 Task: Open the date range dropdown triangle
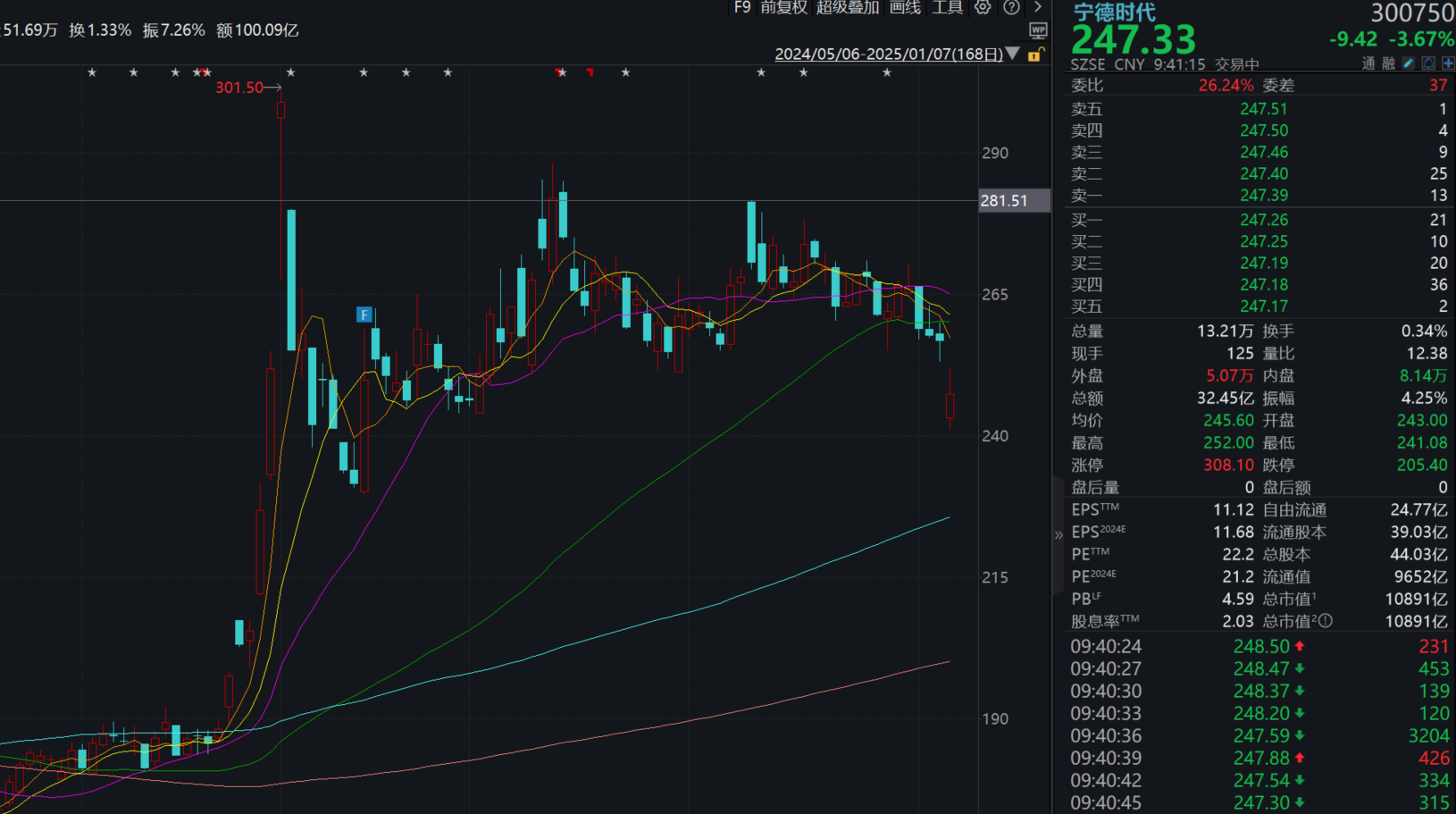coord(1012,54)
